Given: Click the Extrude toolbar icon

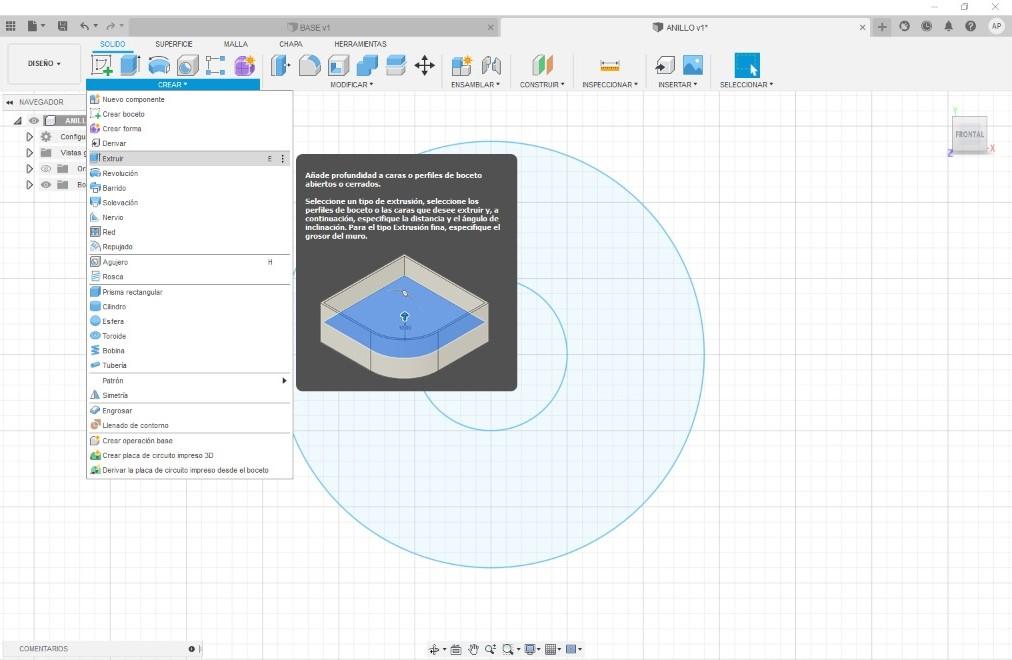Looking at the screenshot, I should (130, 65).
